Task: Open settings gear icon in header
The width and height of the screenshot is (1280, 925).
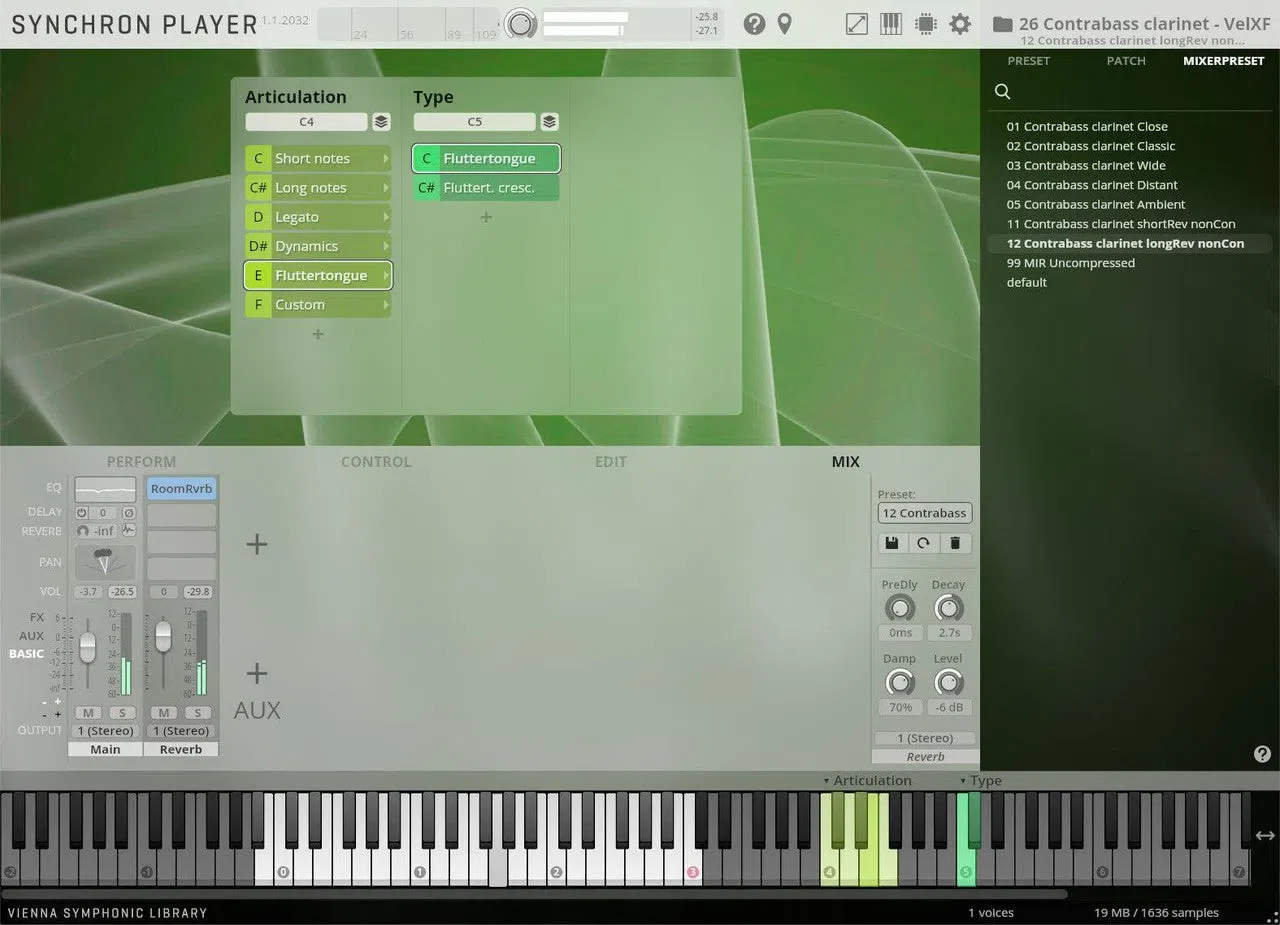Action: point(960,24)
